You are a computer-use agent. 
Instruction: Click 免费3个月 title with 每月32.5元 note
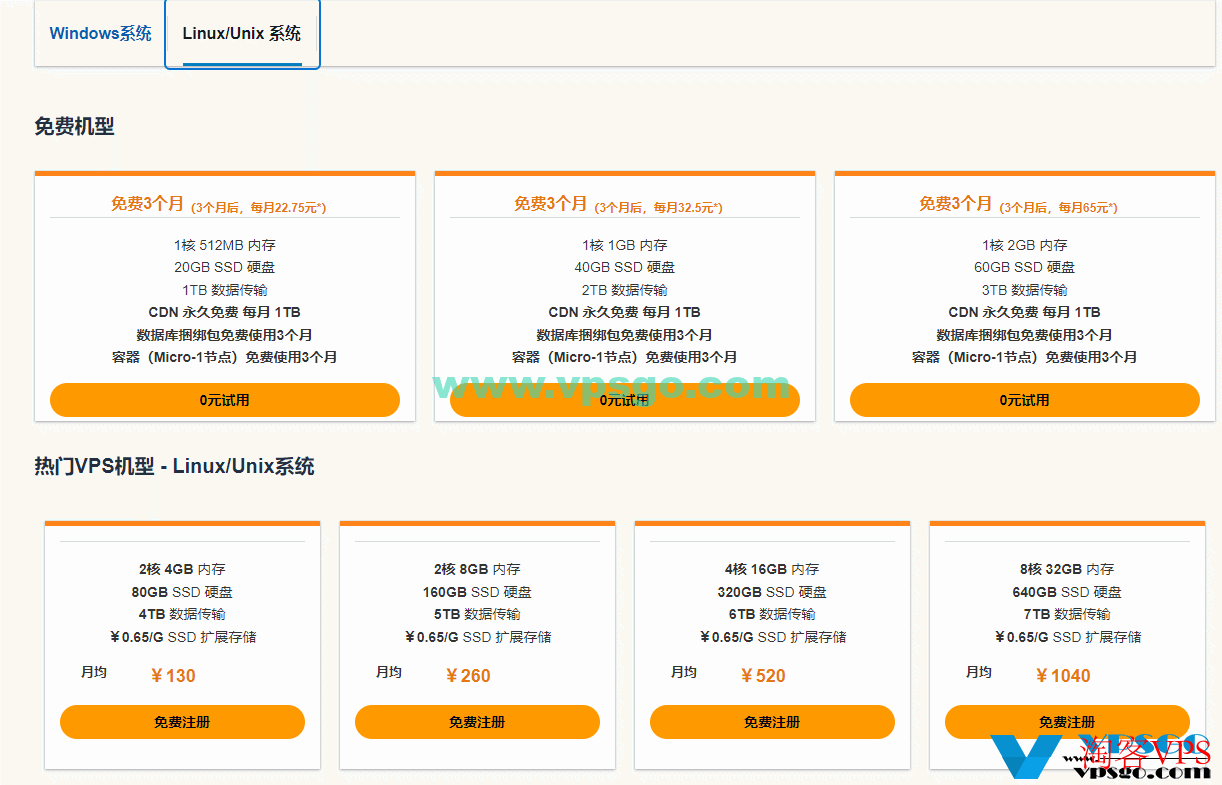551,204
